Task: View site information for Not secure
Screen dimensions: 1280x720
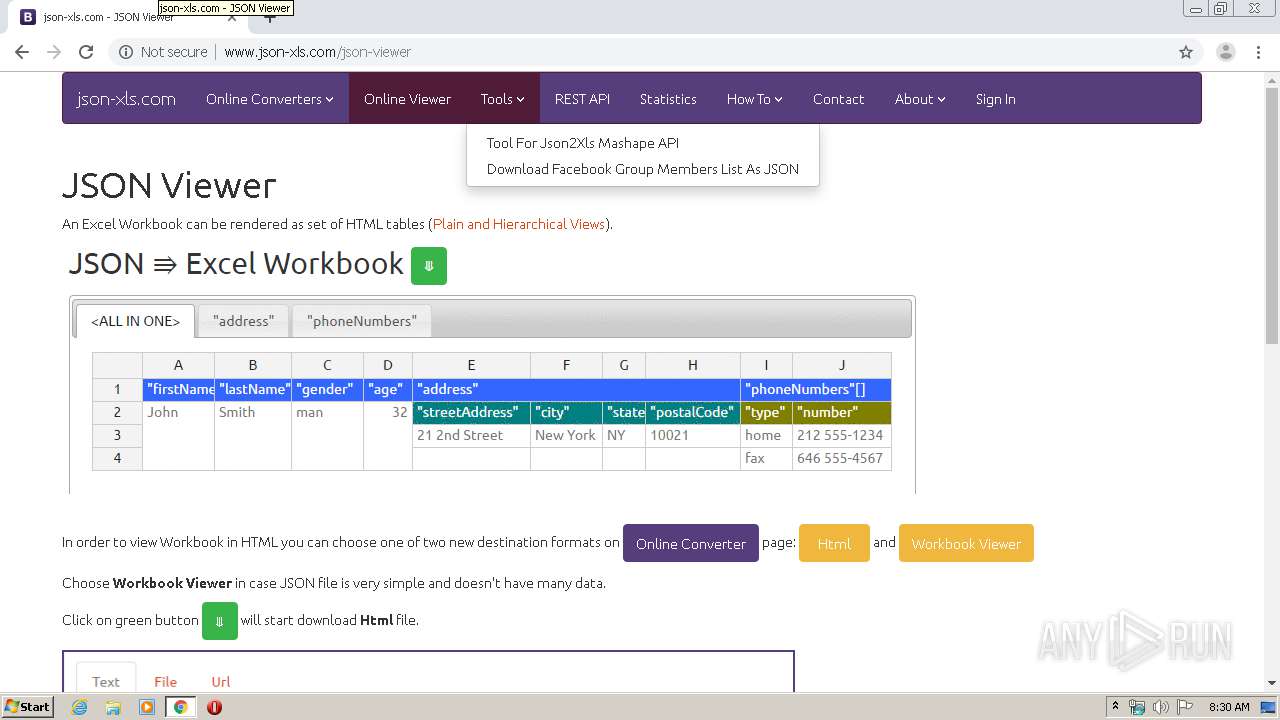Action: coord(163,52)
